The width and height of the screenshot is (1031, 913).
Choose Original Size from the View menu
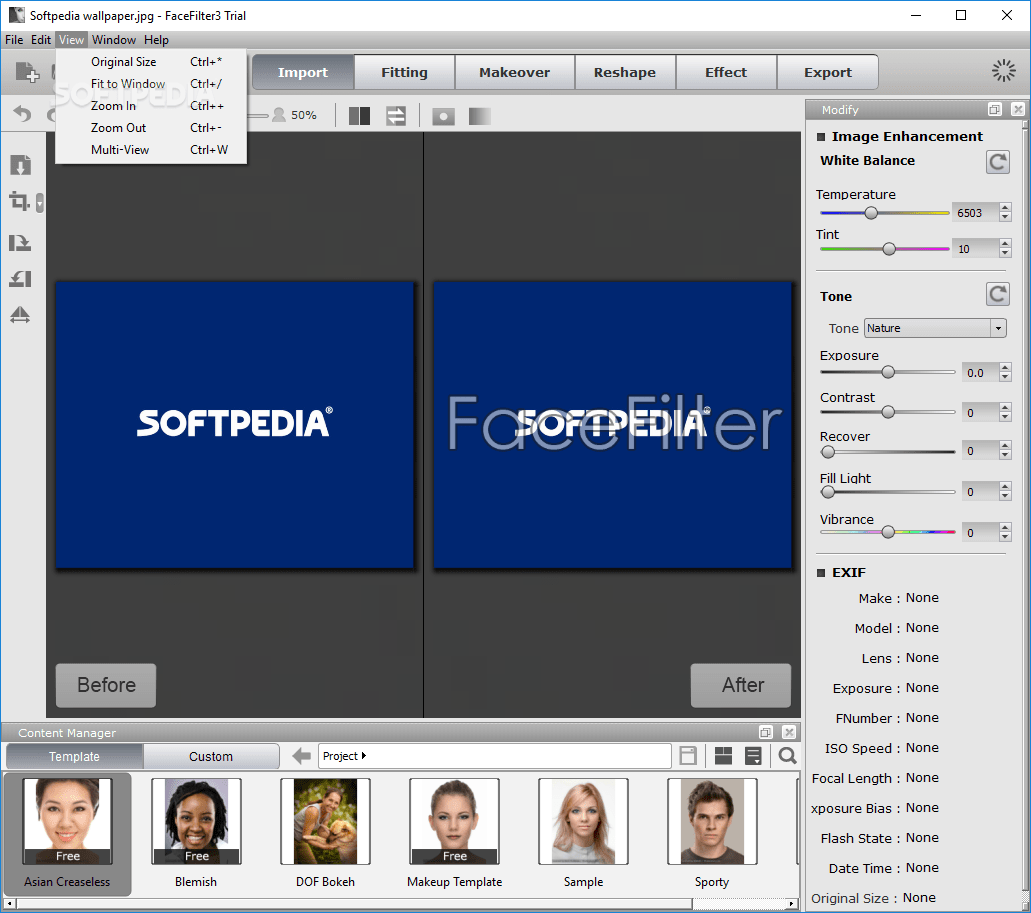point(151,62)
